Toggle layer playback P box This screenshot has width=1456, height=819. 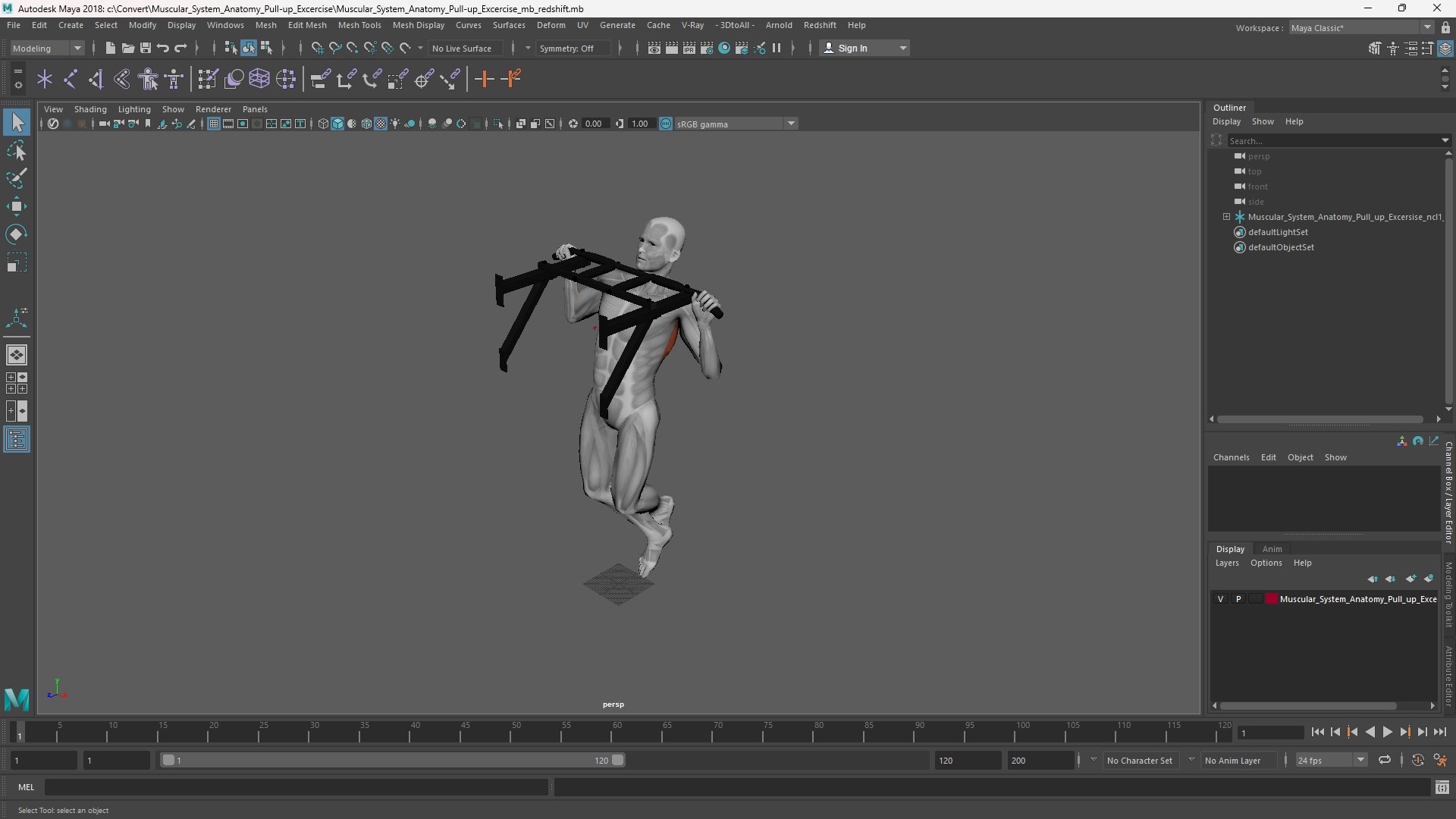1238,599
